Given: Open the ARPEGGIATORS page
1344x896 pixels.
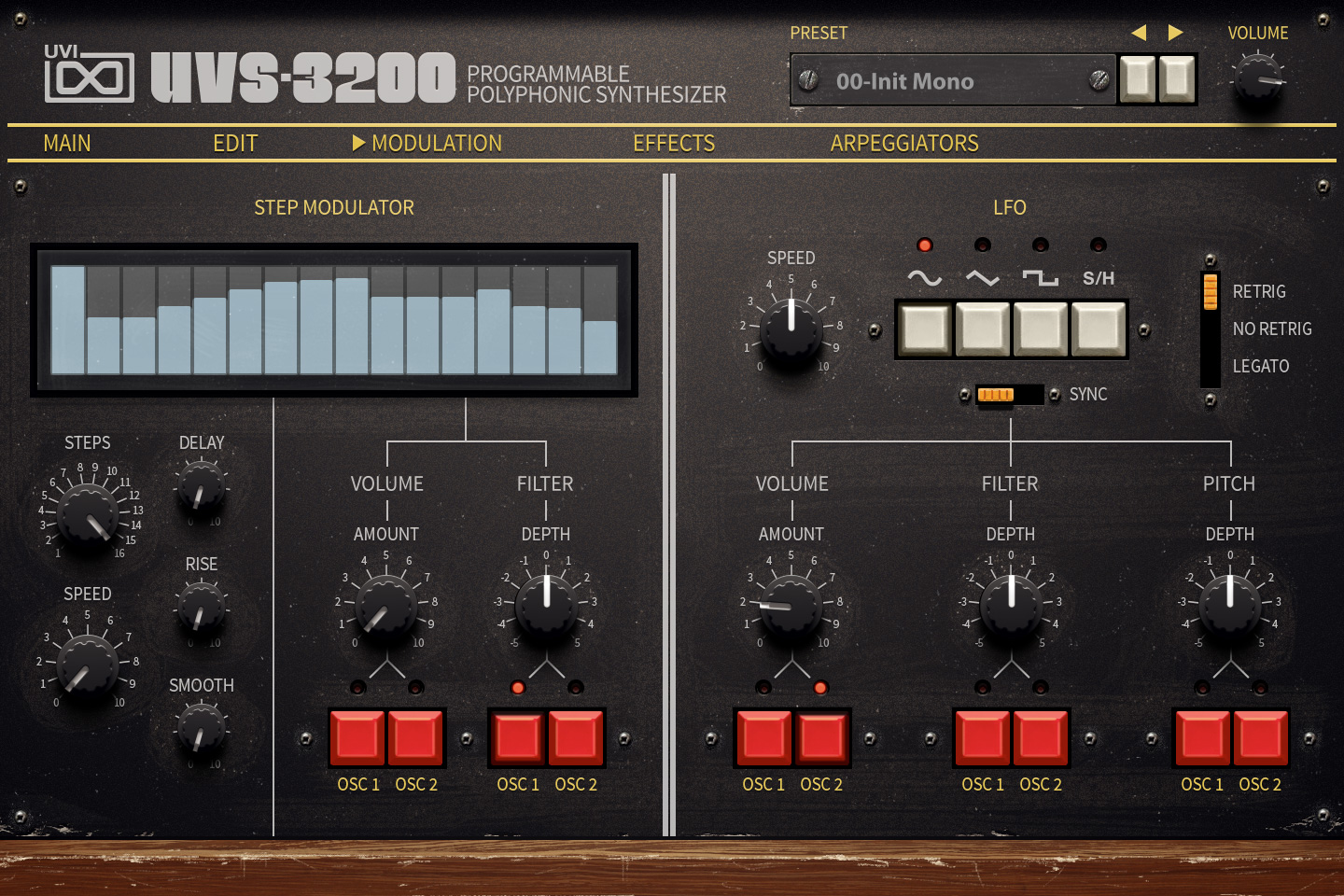Looking at the screenshot, I should pos(904,143).
